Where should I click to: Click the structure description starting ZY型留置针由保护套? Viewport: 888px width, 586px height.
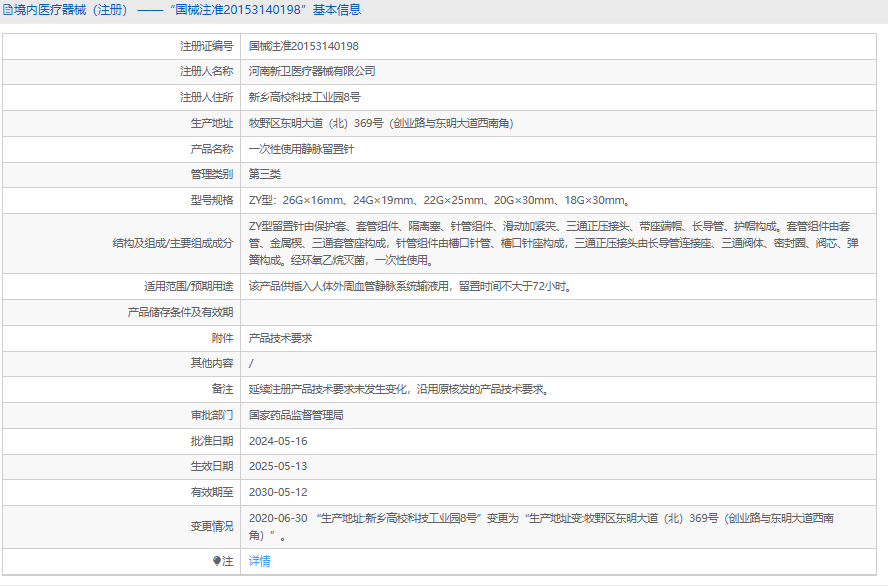pyautogui.click(x=553, y=243)
